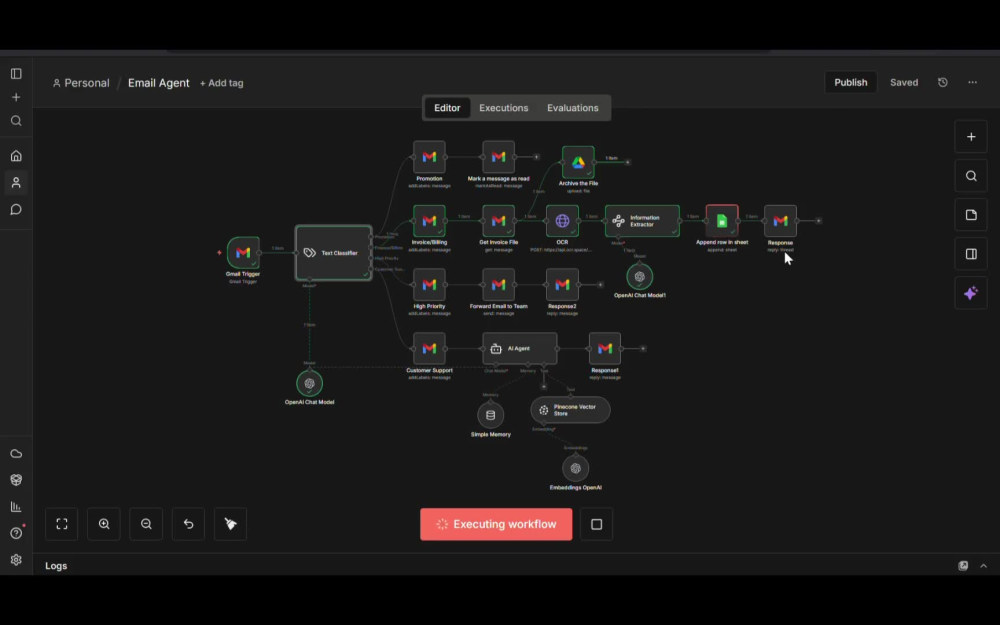Select the Mark a message as read node
Image resolution: width=1000 pixels, height=625 pixels.
[x=499, y=157]
